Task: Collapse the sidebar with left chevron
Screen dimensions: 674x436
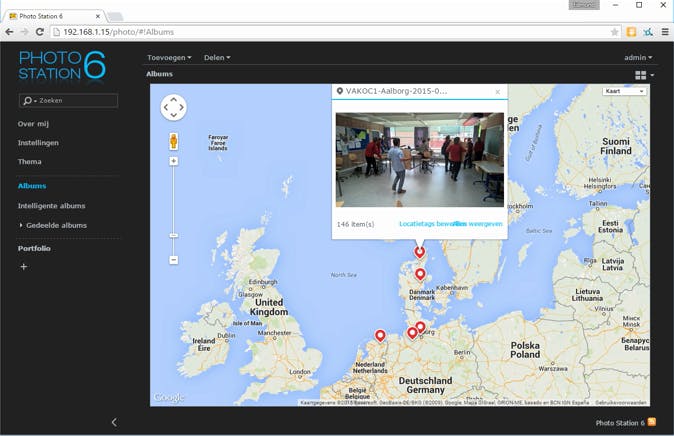Action: (114, 422)
